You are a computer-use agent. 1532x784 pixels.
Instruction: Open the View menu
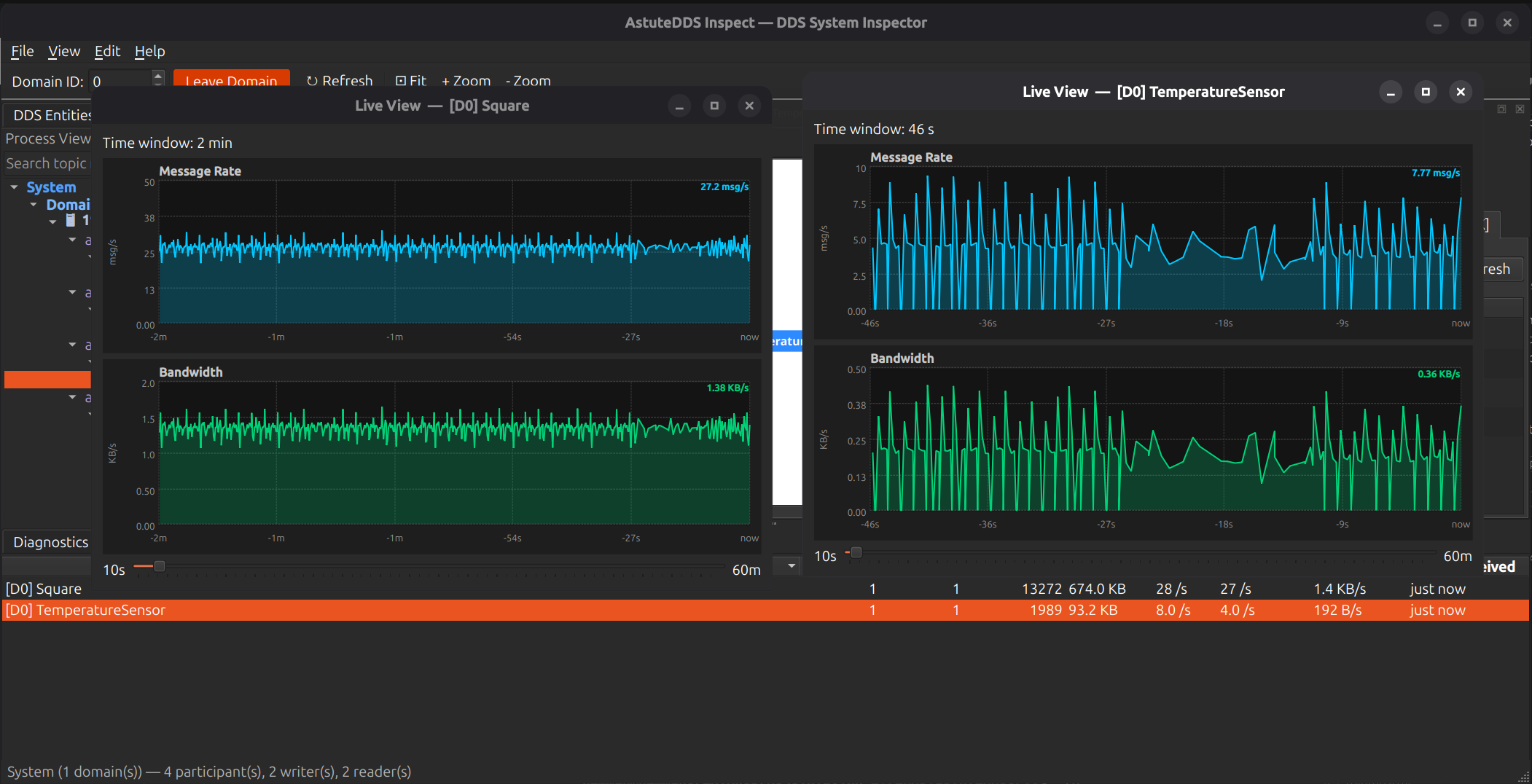64,51
